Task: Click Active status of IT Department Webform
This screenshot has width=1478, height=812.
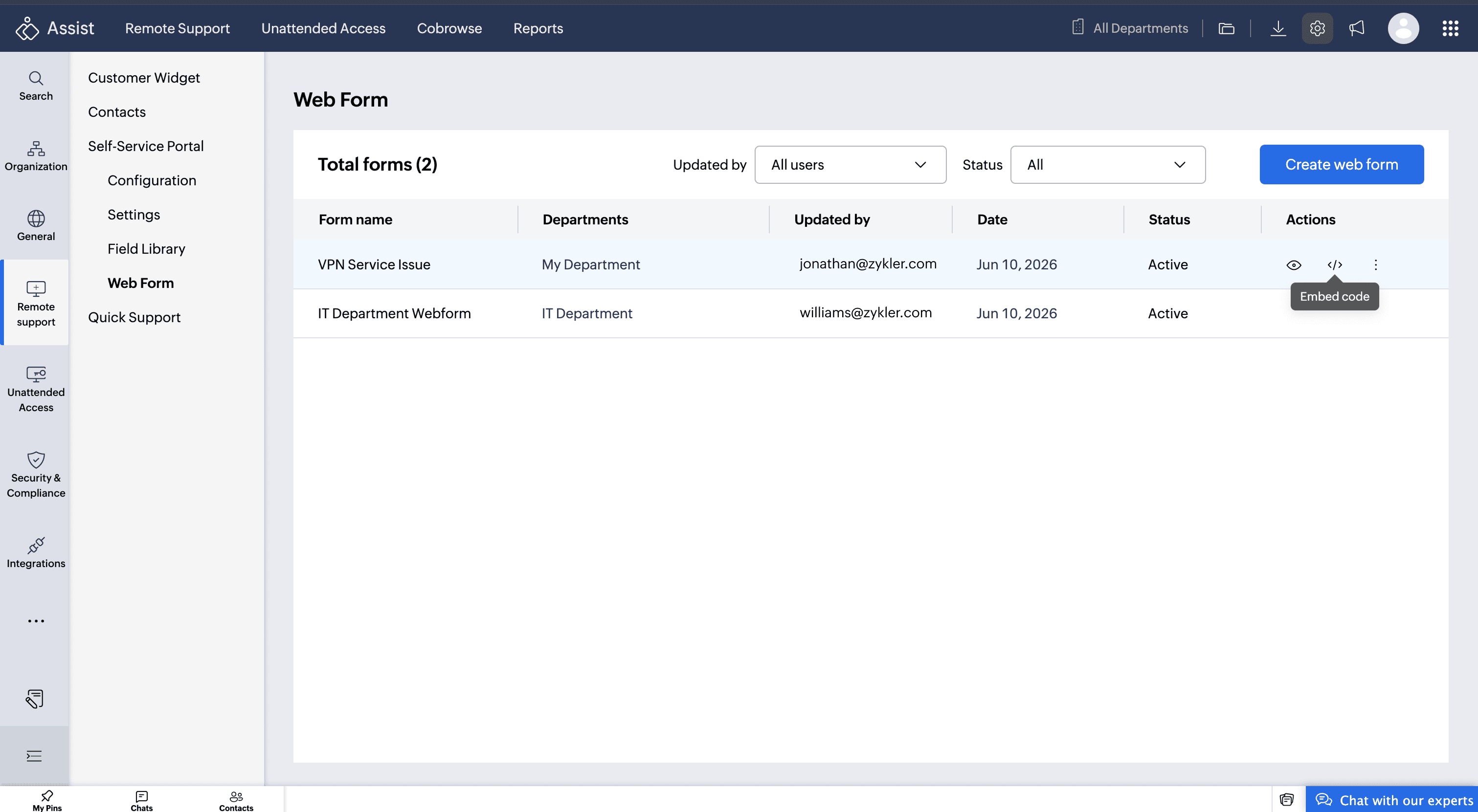Action: [x=1167, y=313]
